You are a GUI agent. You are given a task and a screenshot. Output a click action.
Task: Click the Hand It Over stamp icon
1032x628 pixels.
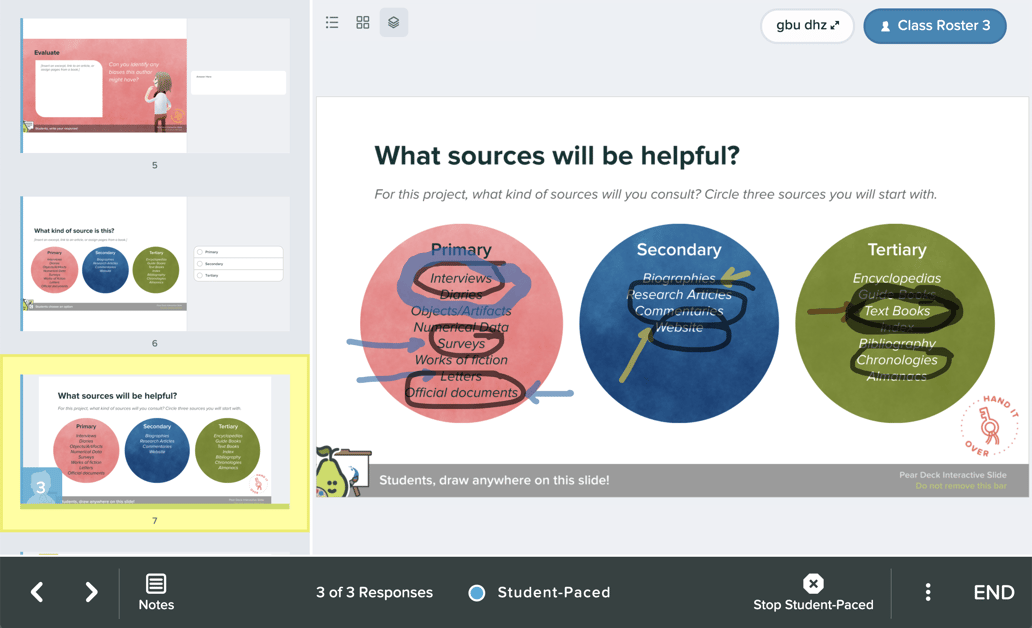[x=991, y=424]
